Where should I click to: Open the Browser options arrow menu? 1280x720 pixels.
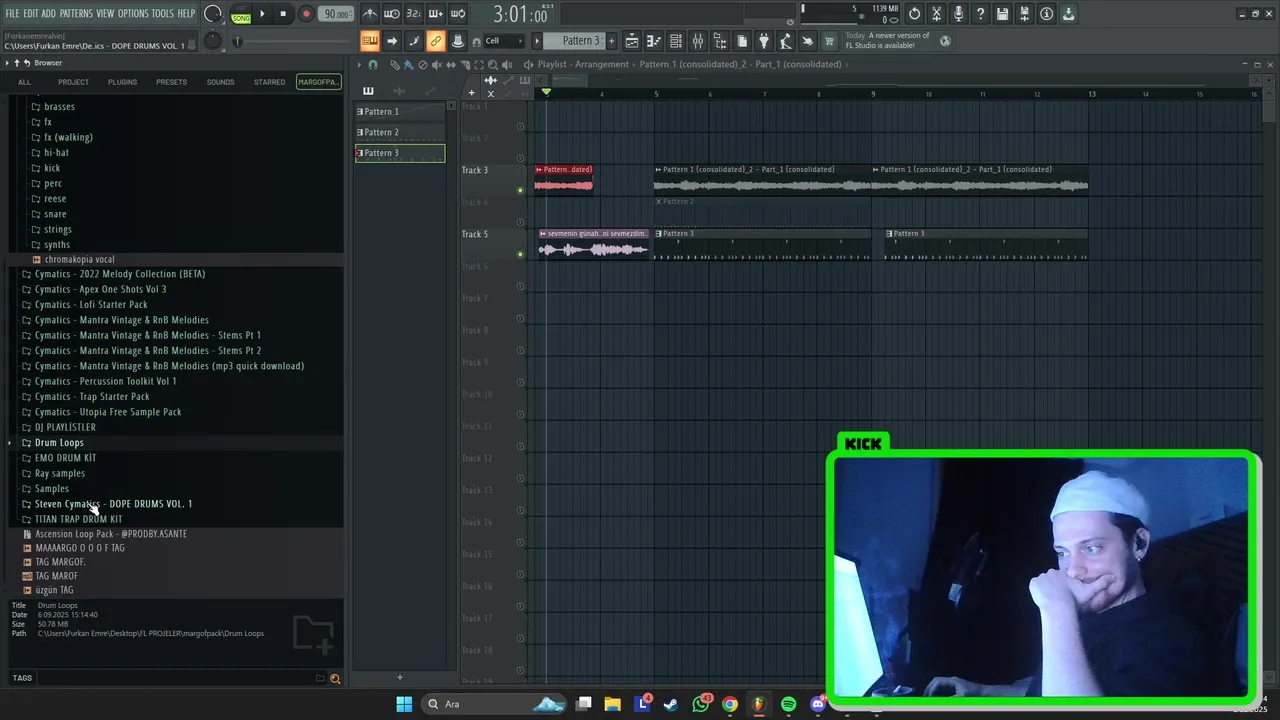coord(7,63)
